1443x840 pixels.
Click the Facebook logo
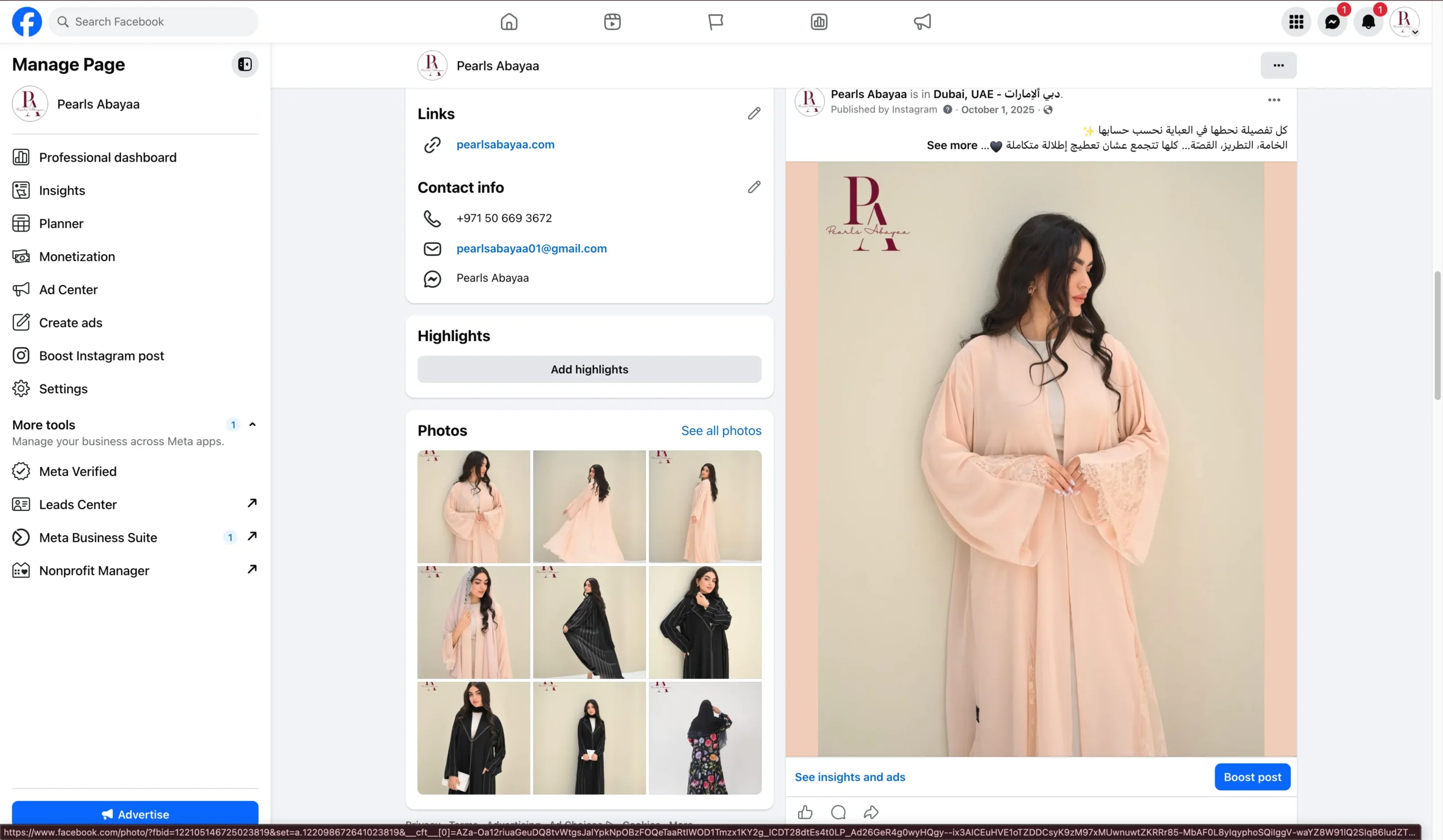pos(27,22)
